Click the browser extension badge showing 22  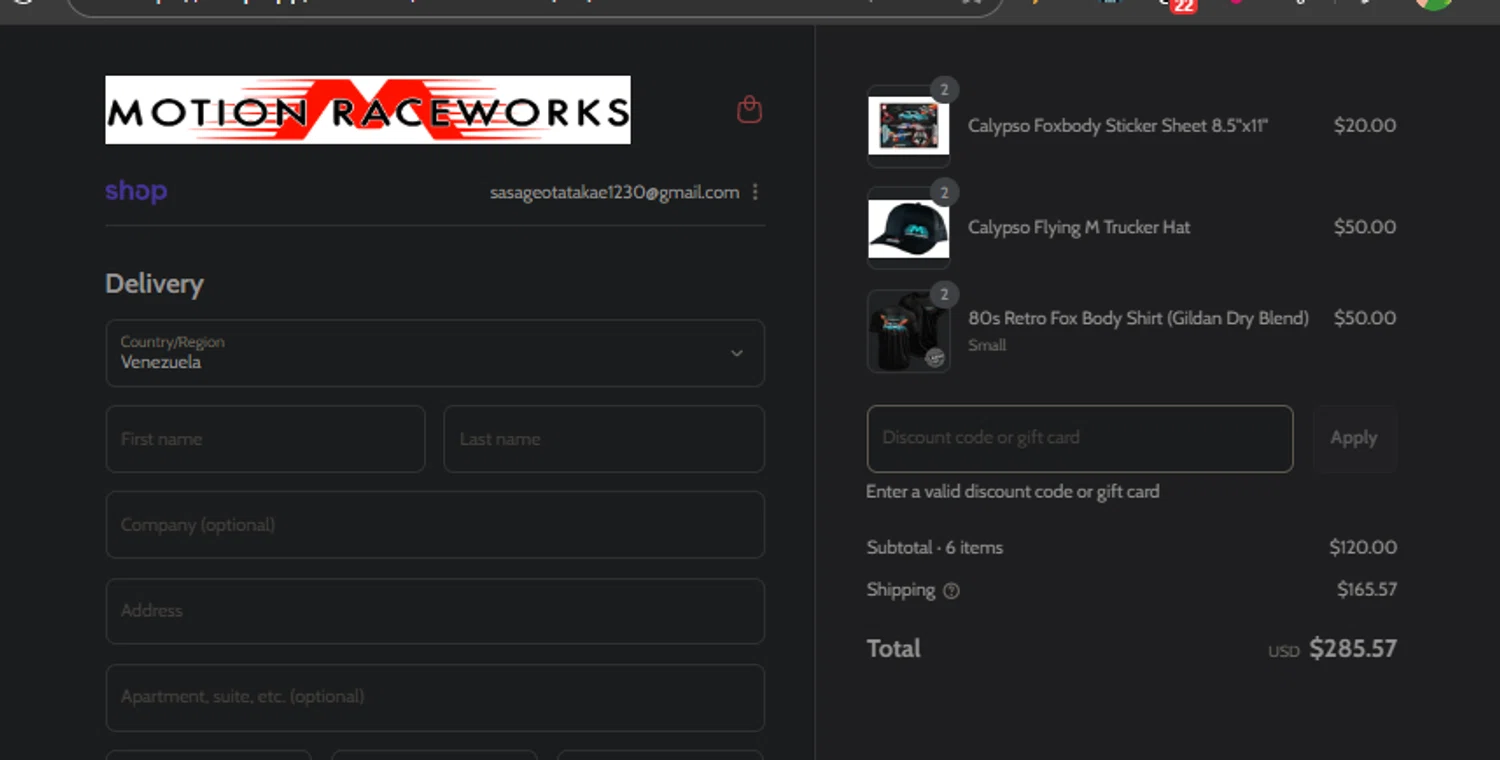1183,6
